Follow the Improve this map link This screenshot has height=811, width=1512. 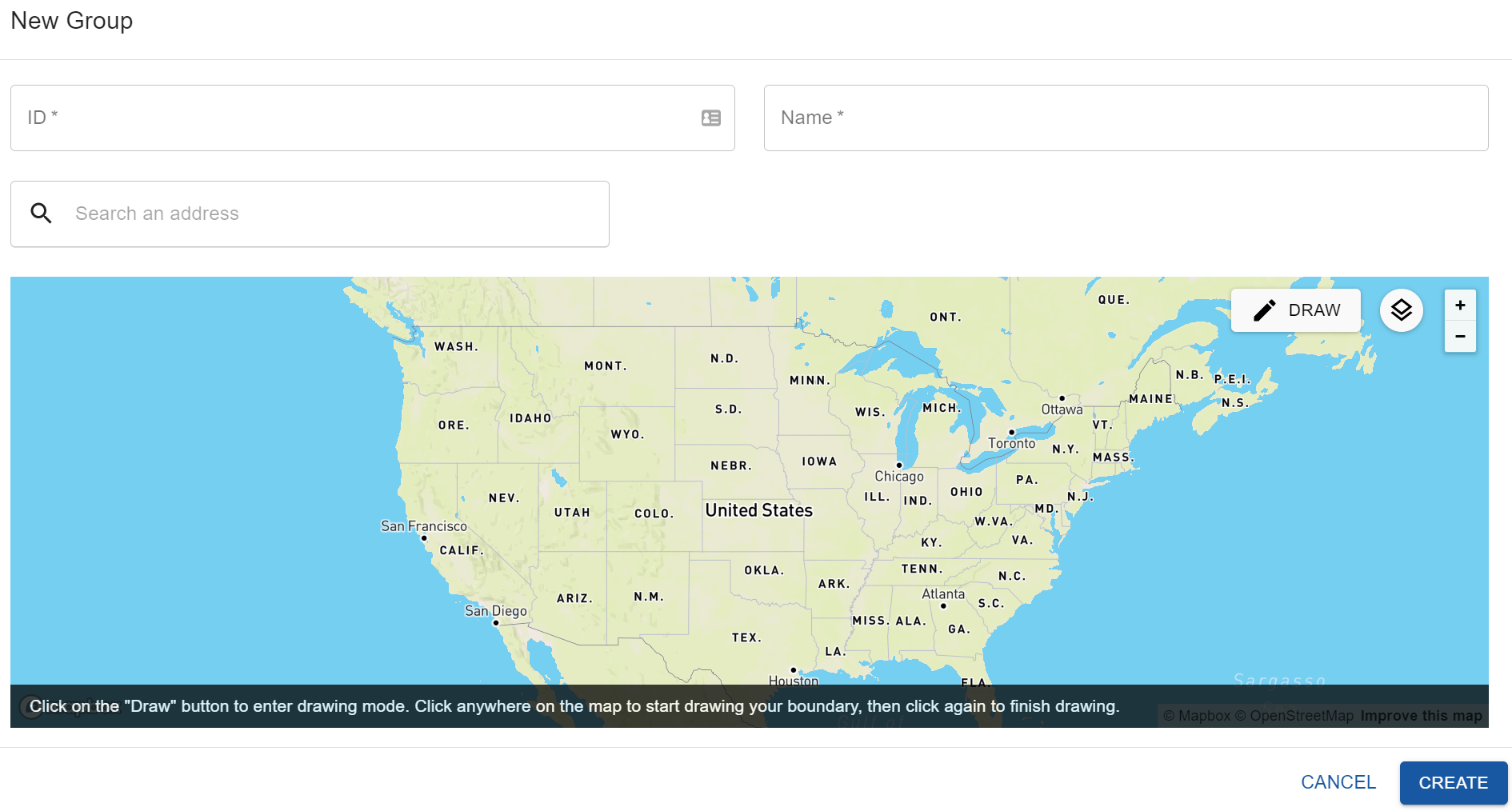(1421, 716)
